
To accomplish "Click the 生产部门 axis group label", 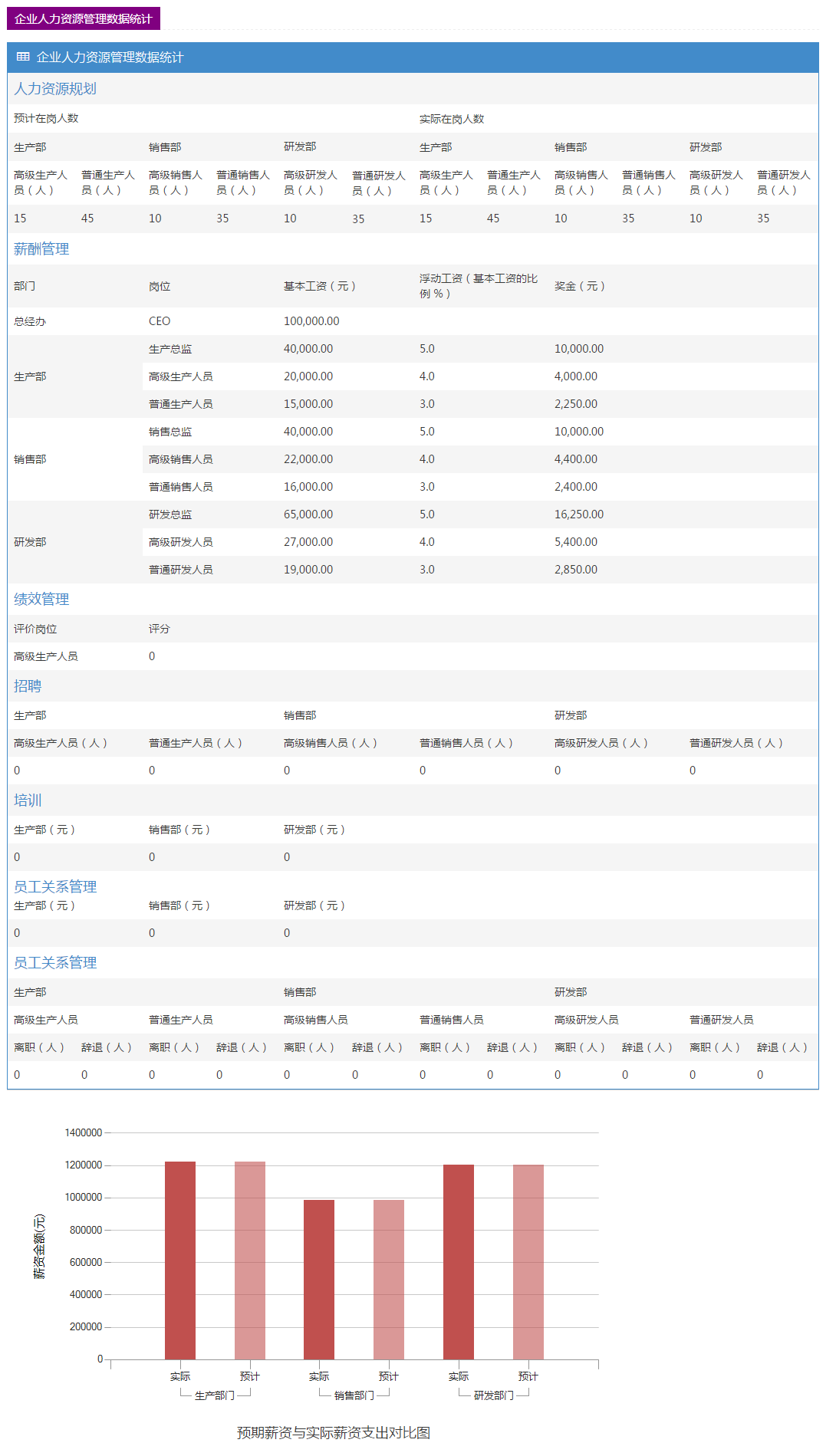I will pyautogui.click(x=215, y=1395).
